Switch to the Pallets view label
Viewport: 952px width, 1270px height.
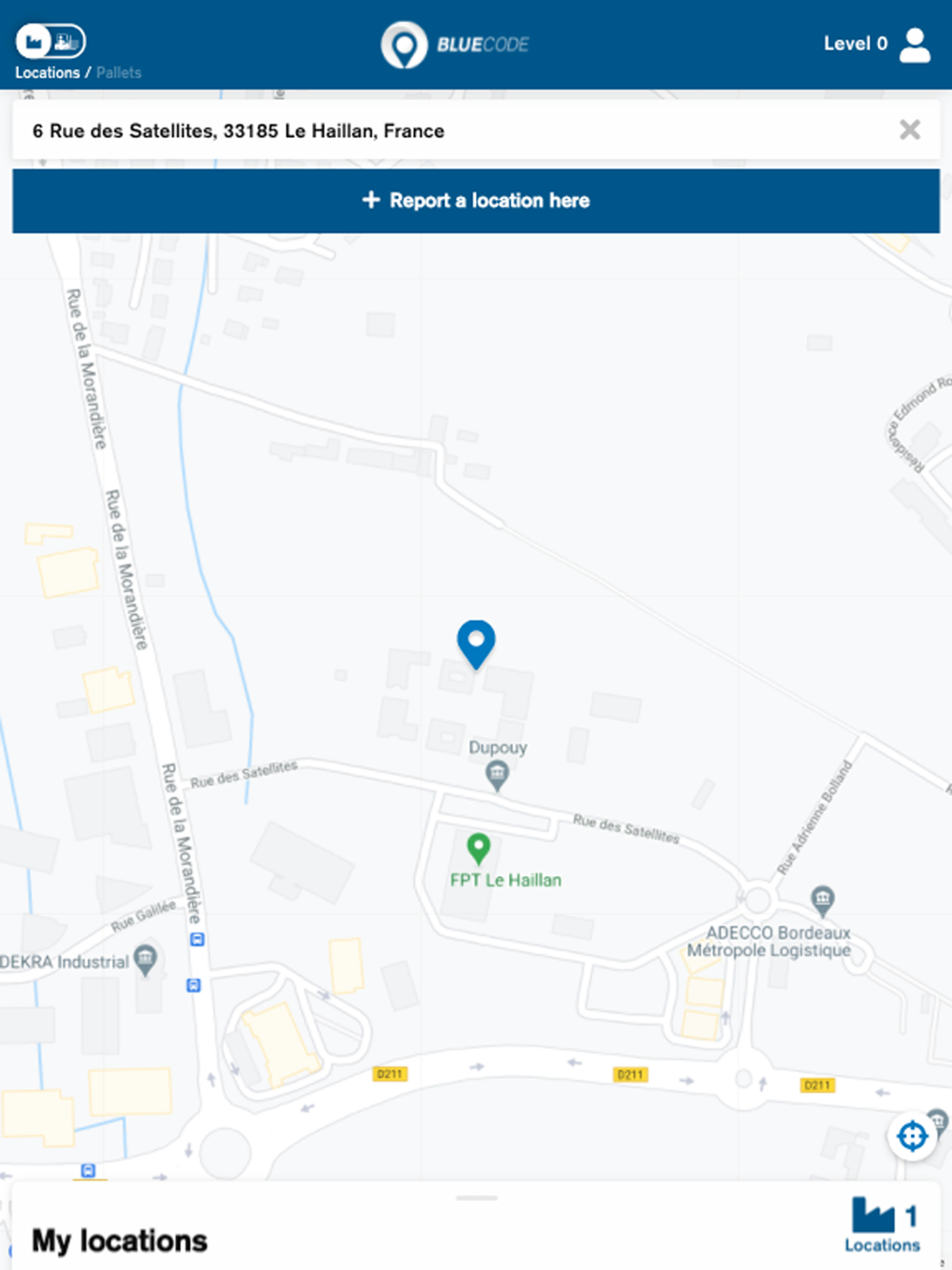tap(118, 72)
